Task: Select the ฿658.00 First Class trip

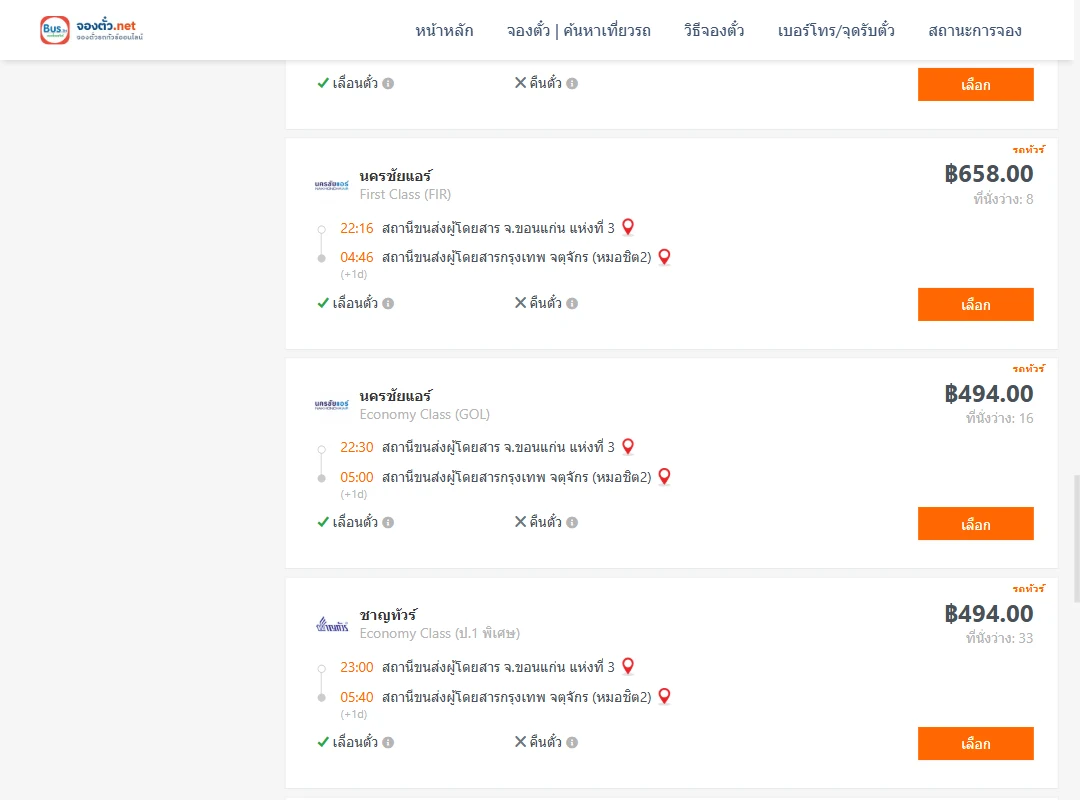Action: tap(975, 305)
